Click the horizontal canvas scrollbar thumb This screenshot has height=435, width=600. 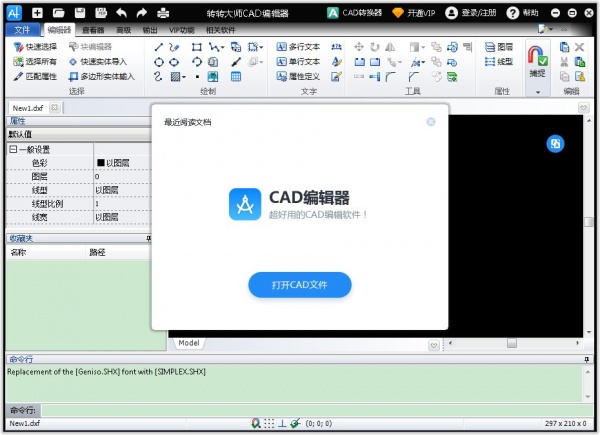tap(512, 343)
